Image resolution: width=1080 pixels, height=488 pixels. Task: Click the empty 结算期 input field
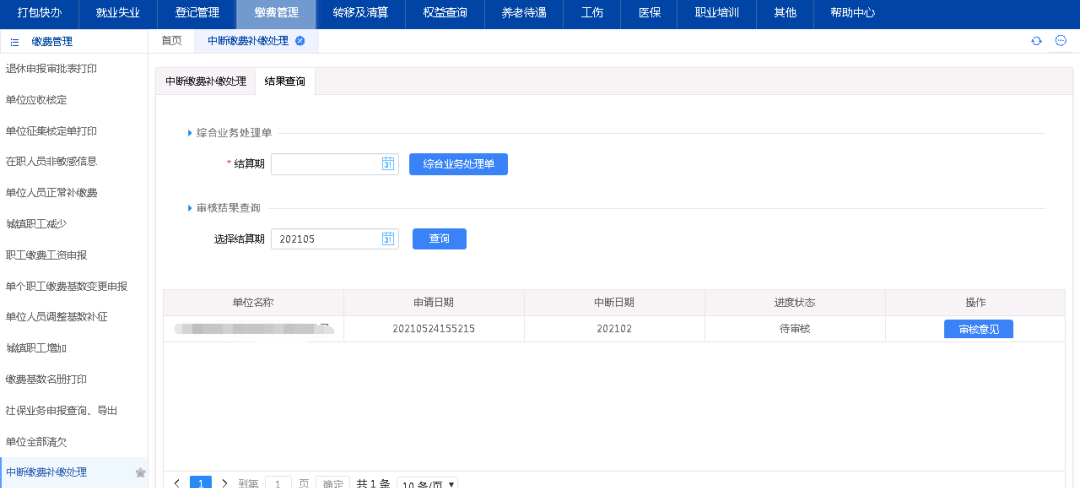pos(325,164)
